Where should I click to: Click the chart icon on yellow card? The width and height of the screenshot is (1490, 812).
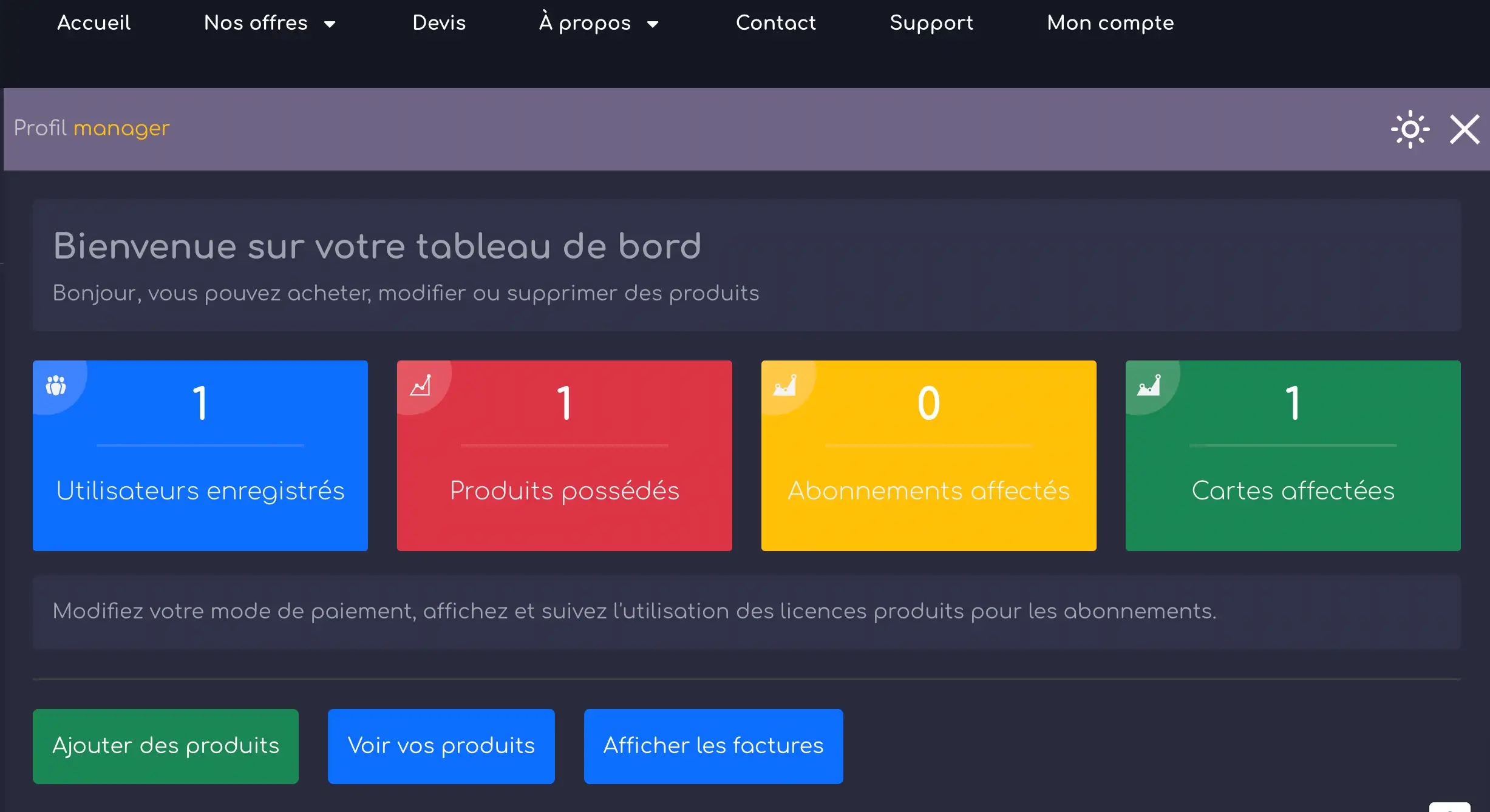tap(784, 385)
